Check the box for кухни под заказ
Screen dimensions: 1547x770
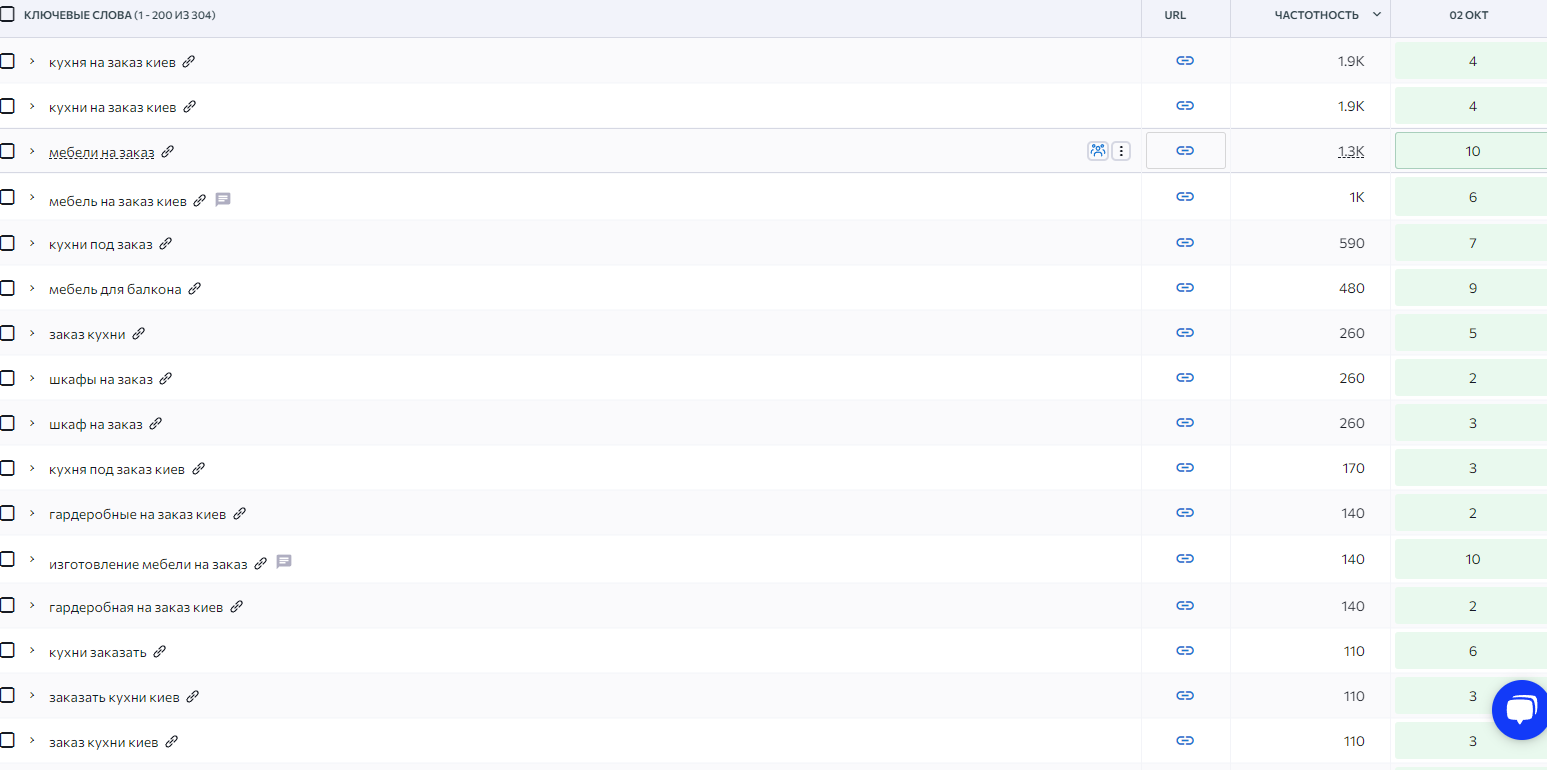click(x=8, y=243)
